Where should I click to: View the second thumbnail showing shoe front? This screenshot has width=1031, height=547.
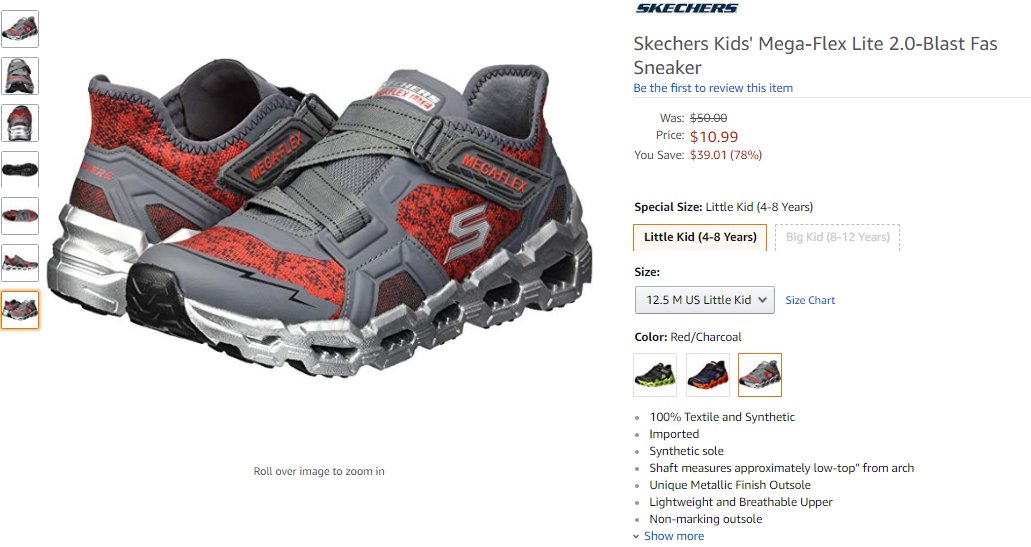pos(20,76)
